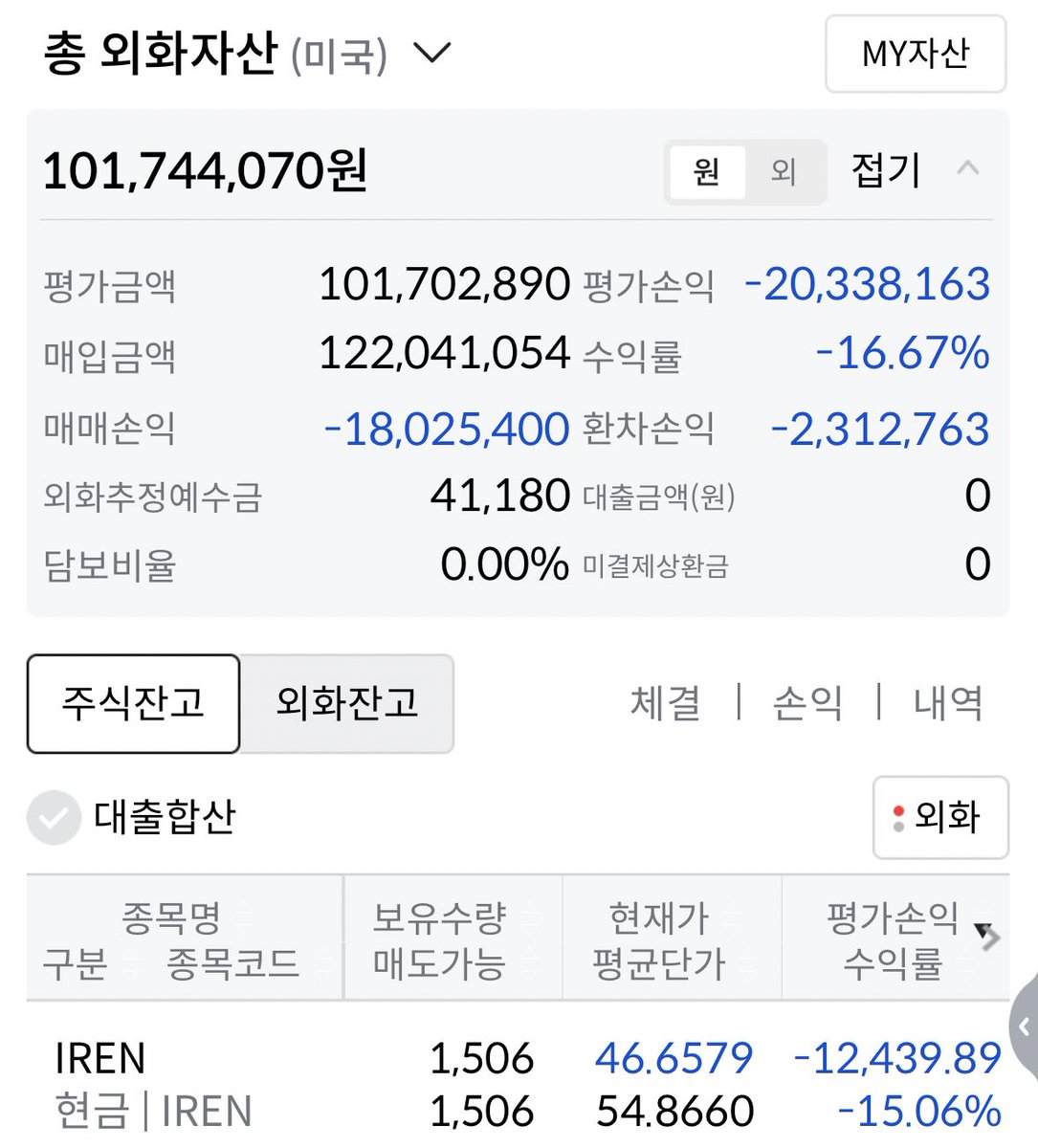
Task: Click 외화추정예수금 value 41,180
Action: [500, 496]
